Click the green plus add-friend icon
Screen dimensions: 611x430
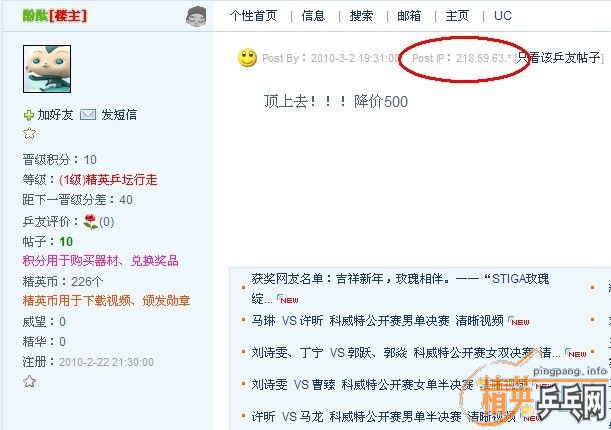tap(28, 115)
